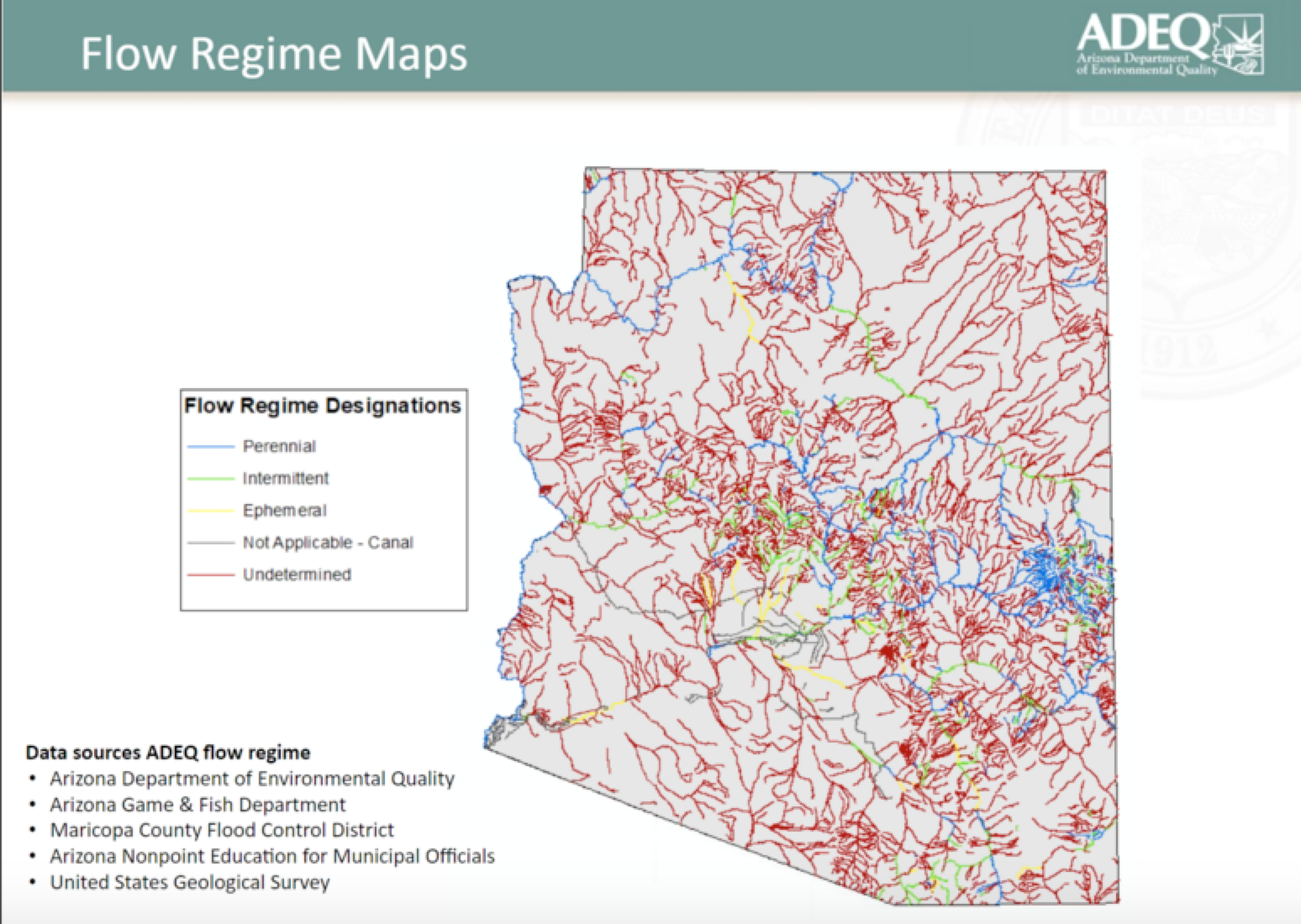Click the gray Canal line swatch
This screenshot has width=1301, height=924.
tap(210, 543)
